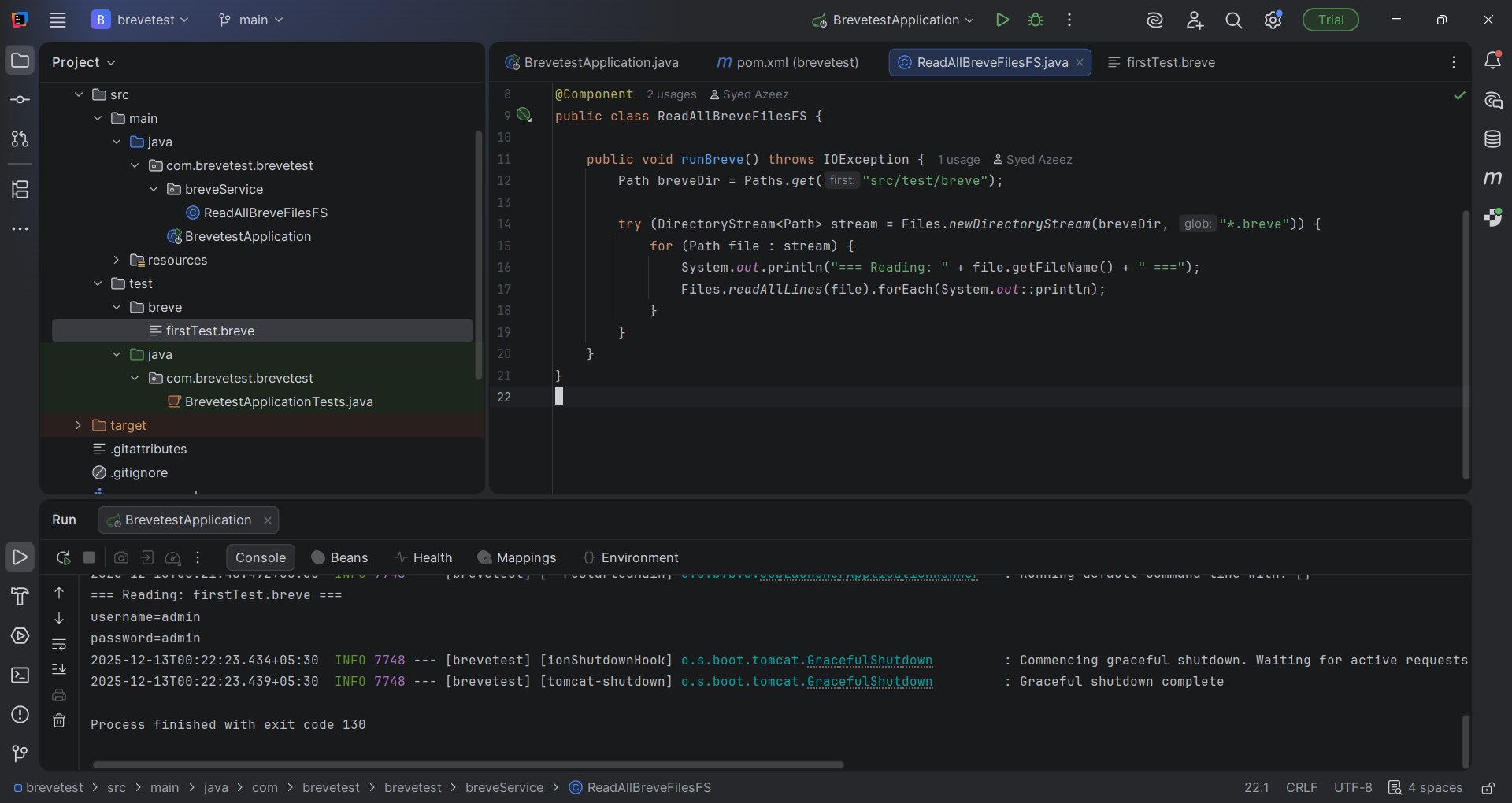Open the Terminal tool window

click(20, 675)
